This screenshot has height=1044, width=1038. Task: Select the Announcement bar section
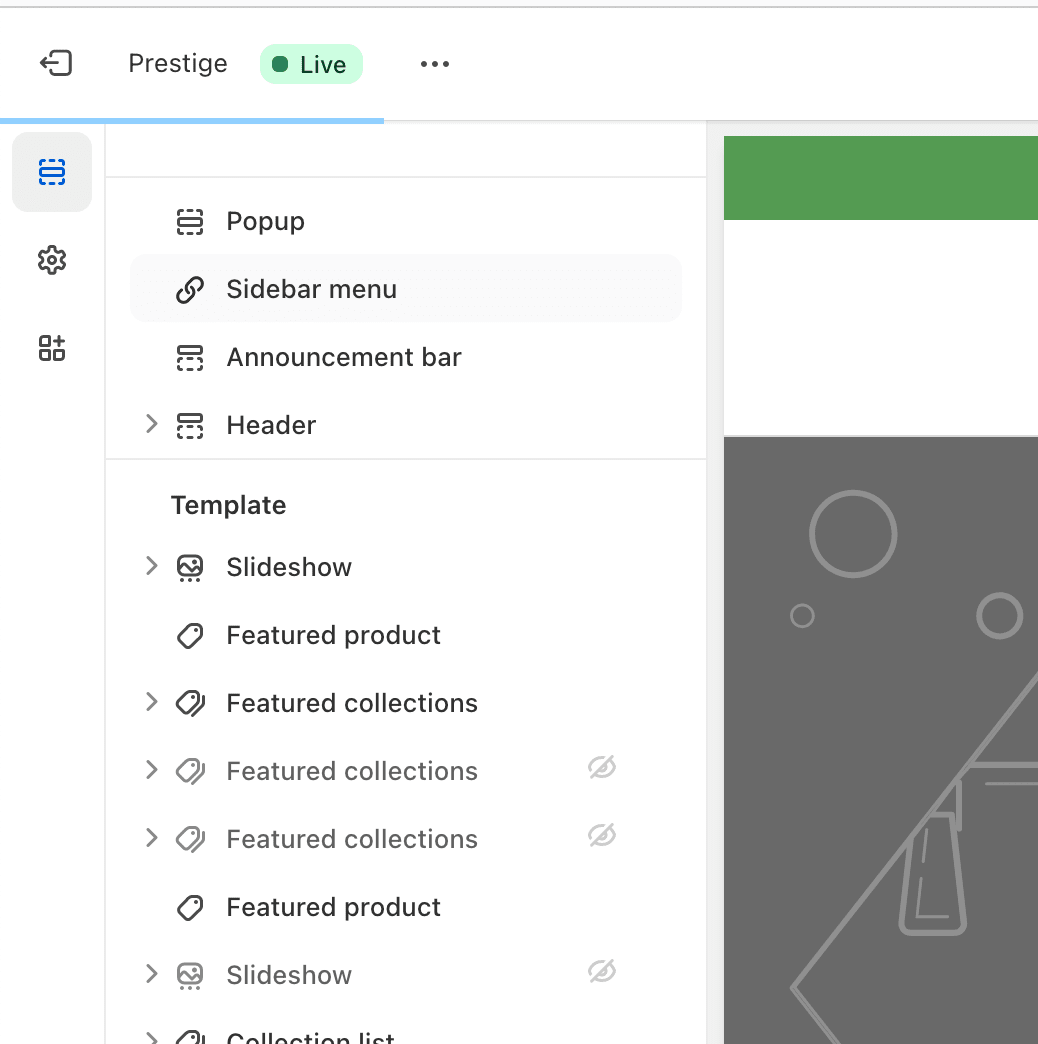(x=406, y=357)
